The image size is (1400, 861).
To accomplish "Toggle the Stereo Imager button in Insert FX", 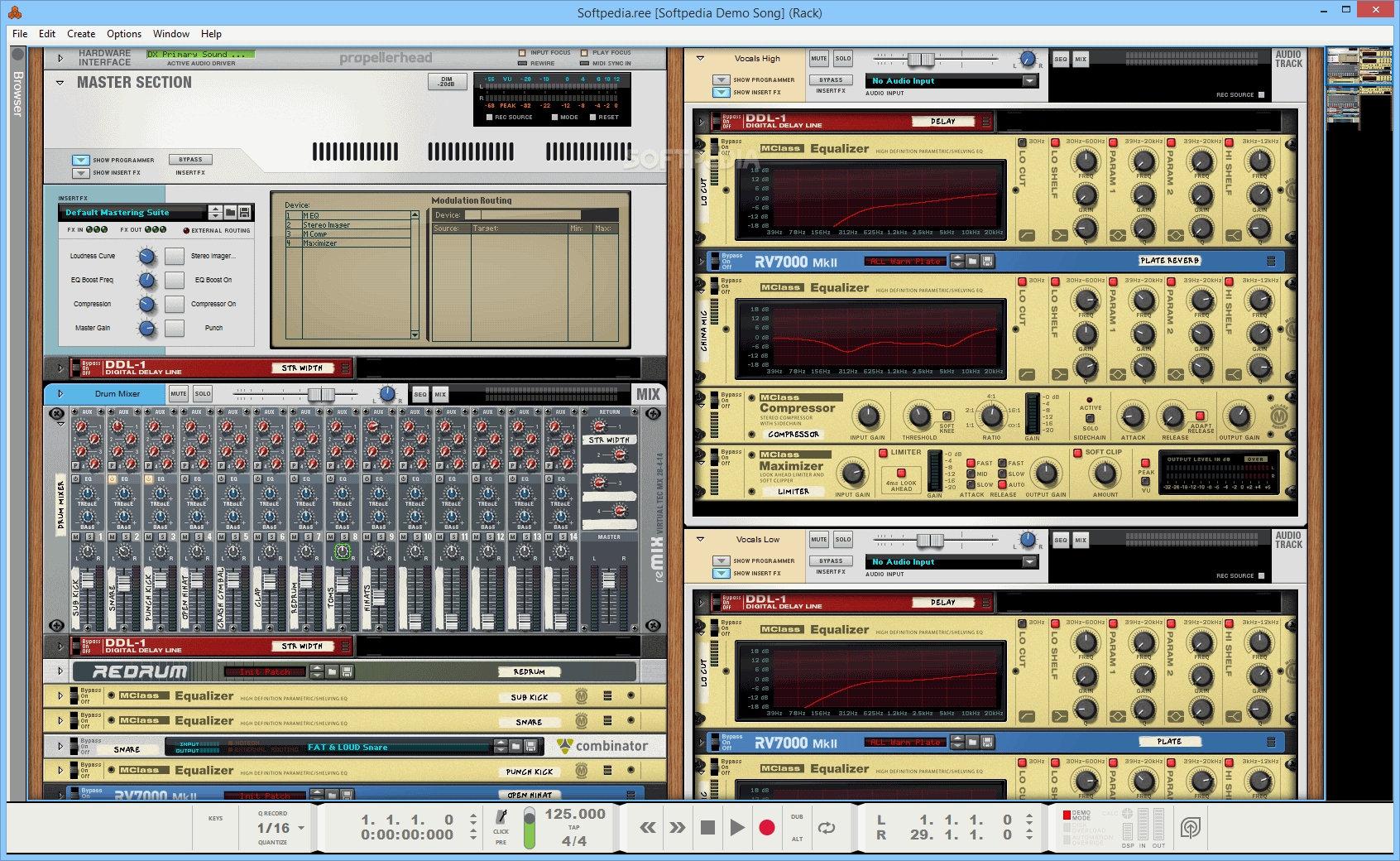I will coord(175,256).
